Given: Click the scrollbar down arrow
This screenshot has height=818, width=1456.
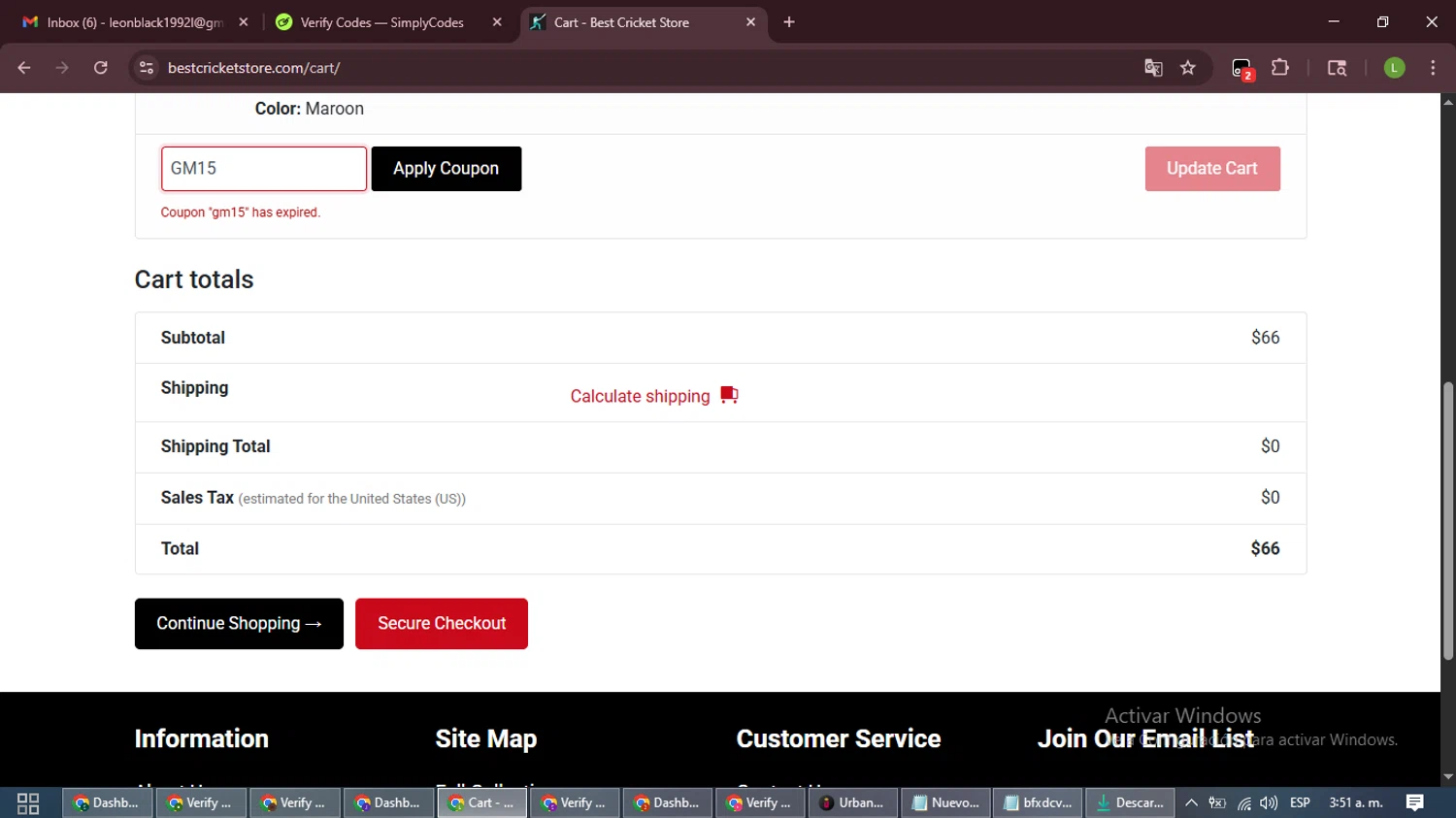Looking at the screenshot, I should point(1448,777).
